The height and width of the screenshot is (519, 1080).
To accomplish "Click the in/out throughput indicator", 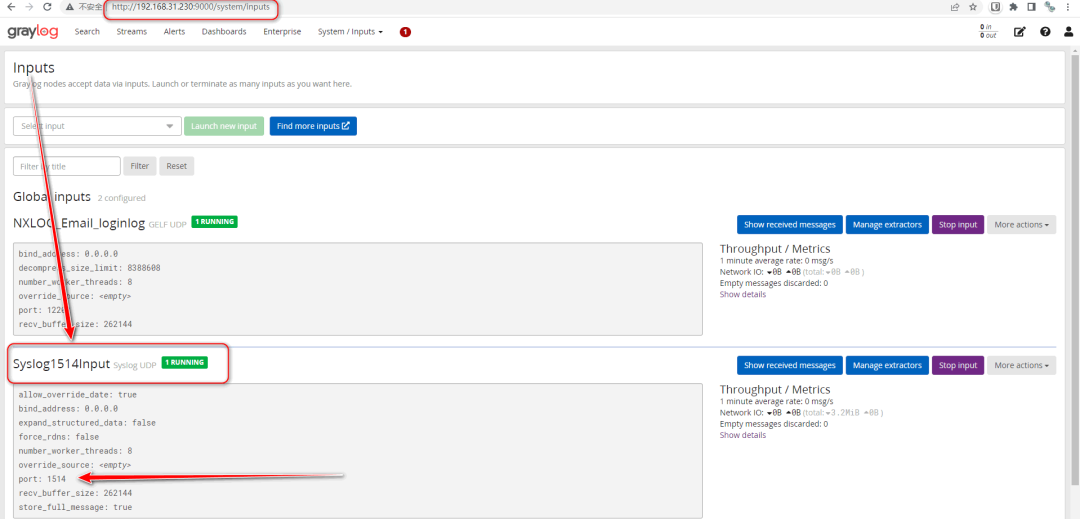I will pyautogui.click(x=988, y=31).
